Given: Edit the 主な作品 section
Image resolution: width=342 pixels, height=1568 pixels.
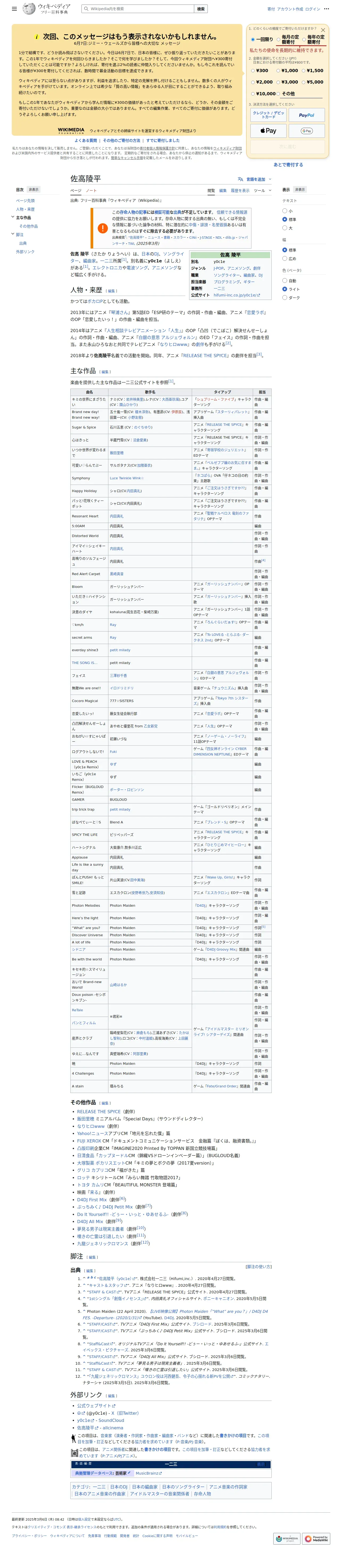Looking at the screenshot, I should [x=105, y=372].
